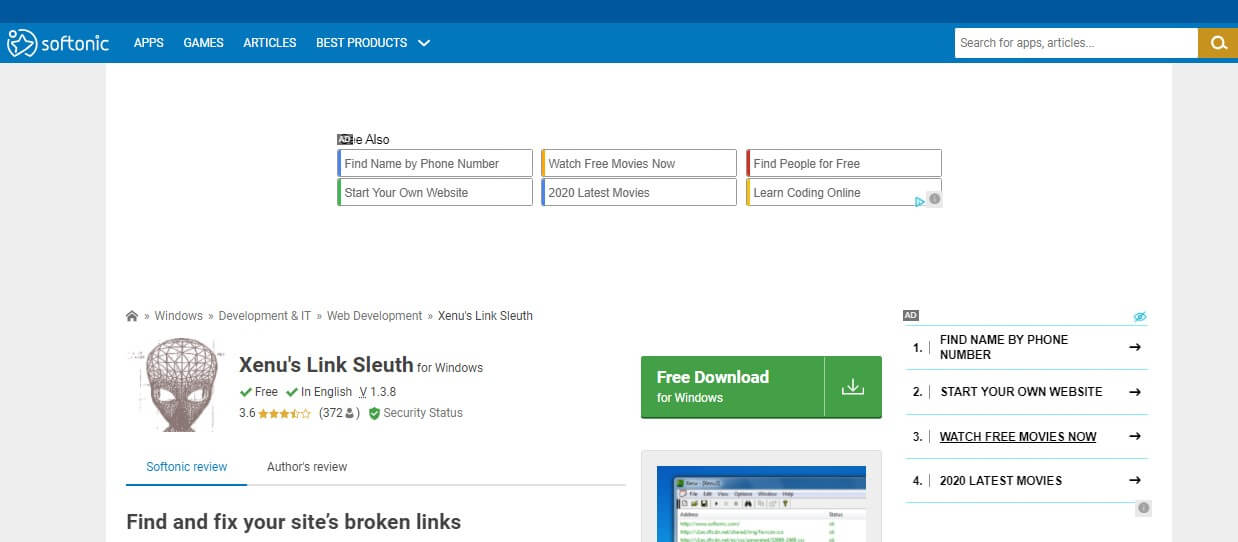Click the sidebar 2020 LATEST MOVIES link
Screen dimensions: 1238x542
(x=1001, y=481)
